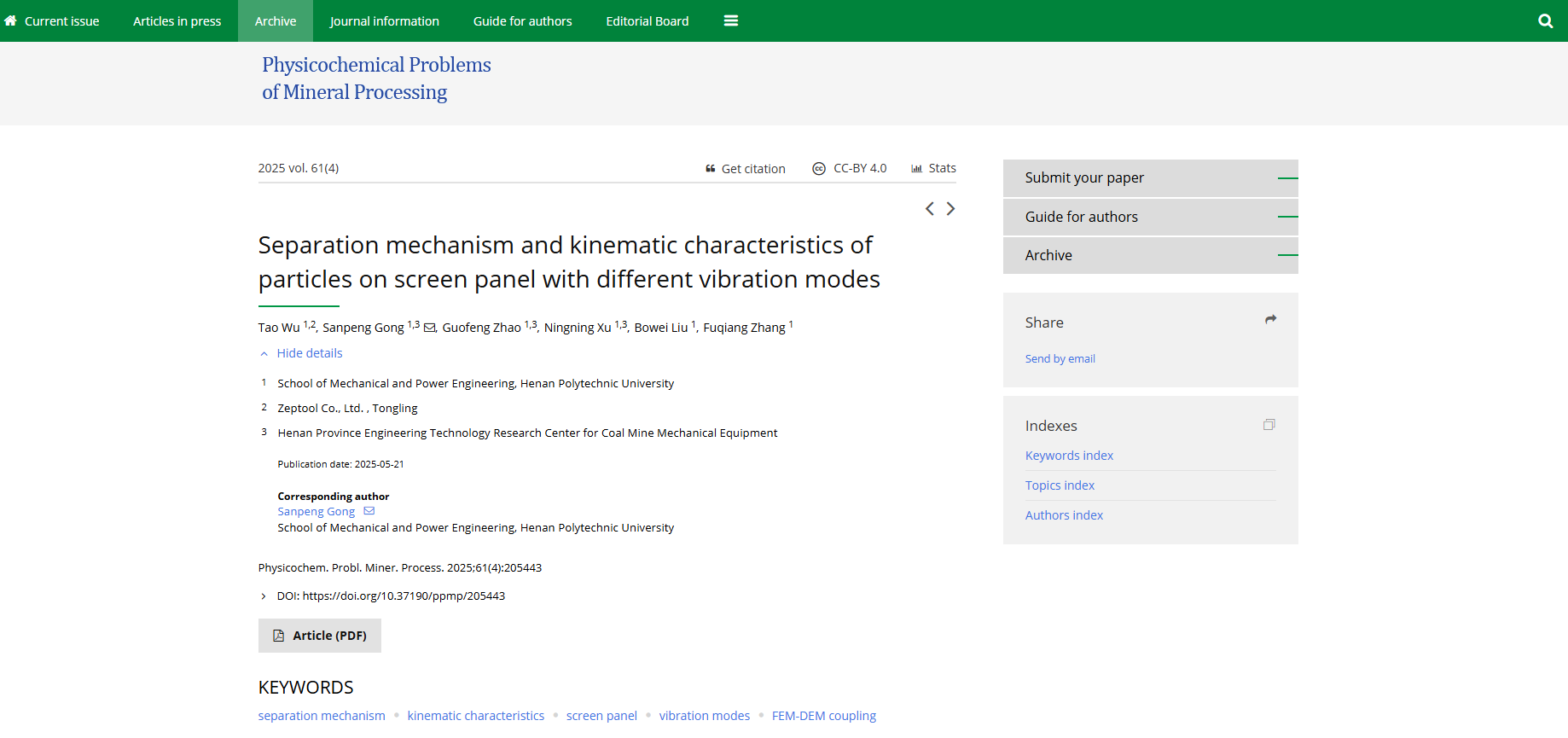This screenshot has width=1568, height=738.
Task: Click envelope icon beside Sanpeng Gong author
Action: click(x=429, y=328)
